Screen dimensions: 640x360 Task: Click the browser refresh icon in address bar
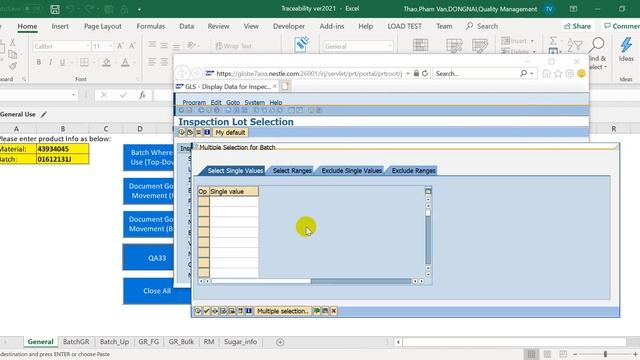(425, 73)
